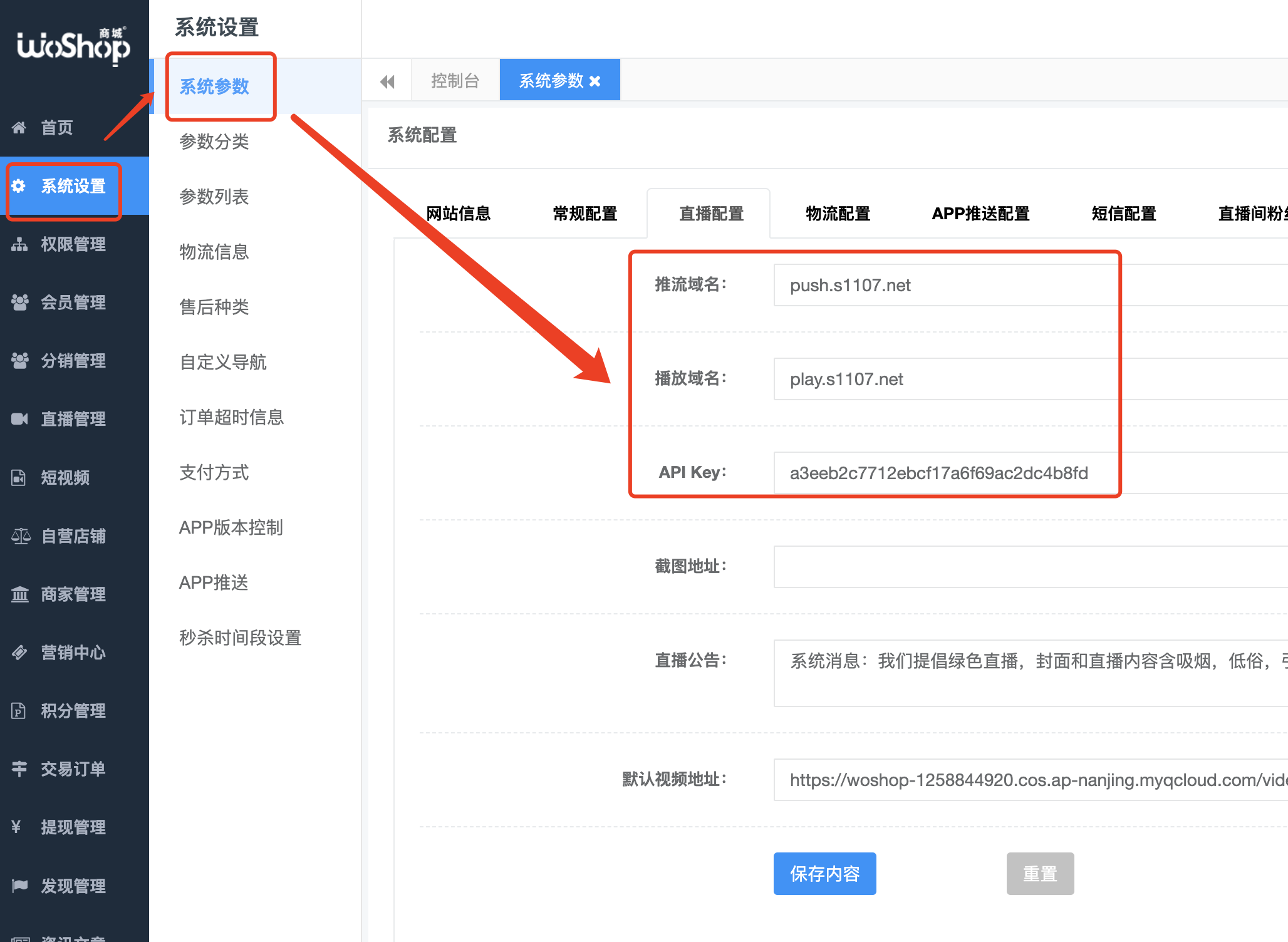The width and height of the screenshot is (1288, 942).
Task: Close the 系统参数 tab with X
Action: (x=595, y=81)
